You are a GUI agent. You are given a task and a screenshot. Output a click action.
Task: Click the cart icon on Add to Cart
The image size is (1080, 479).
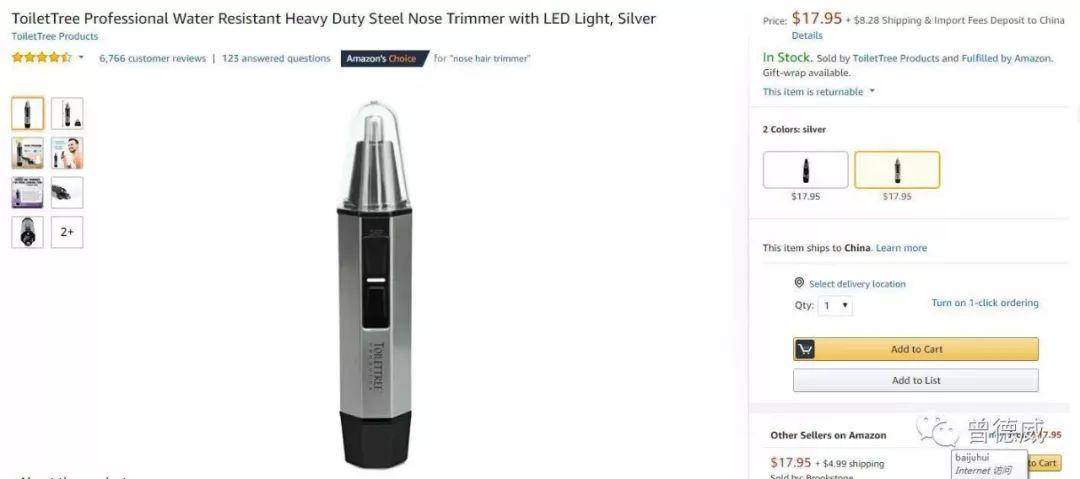(x=804, y=349)
